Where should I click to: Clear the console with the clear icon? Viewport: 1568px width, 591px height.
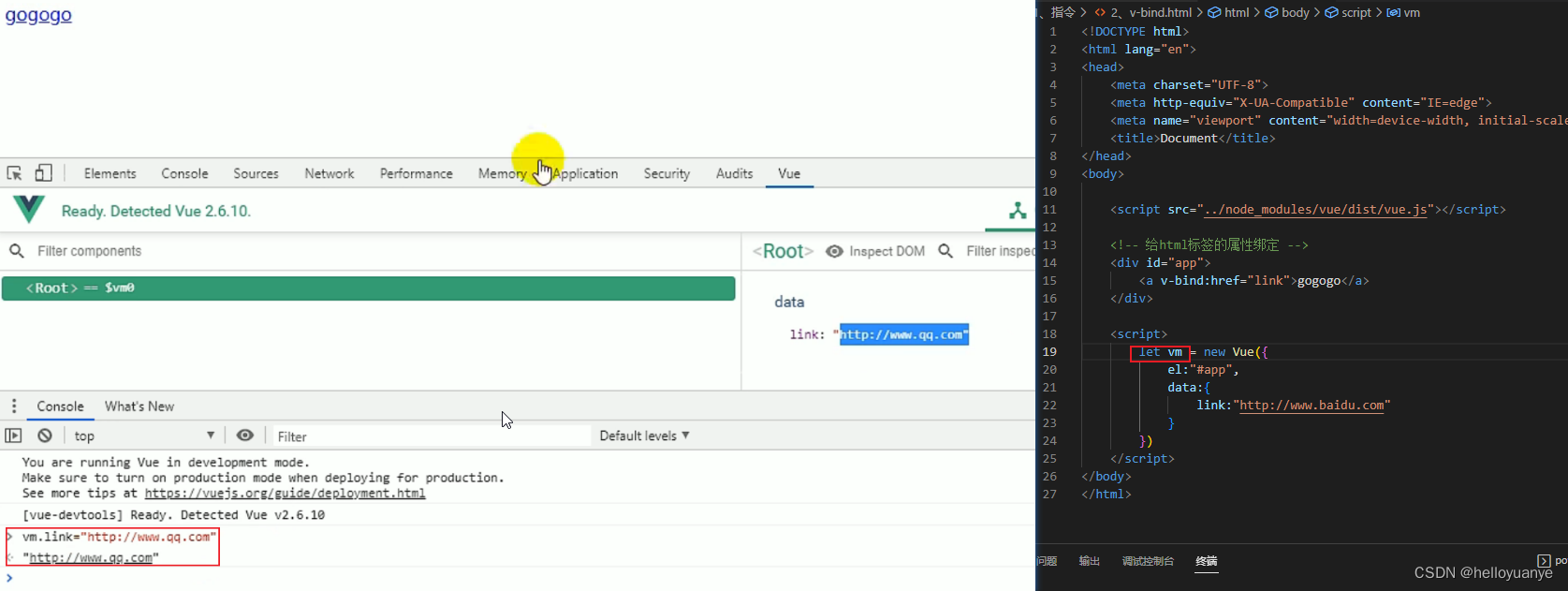coord(44,436)
